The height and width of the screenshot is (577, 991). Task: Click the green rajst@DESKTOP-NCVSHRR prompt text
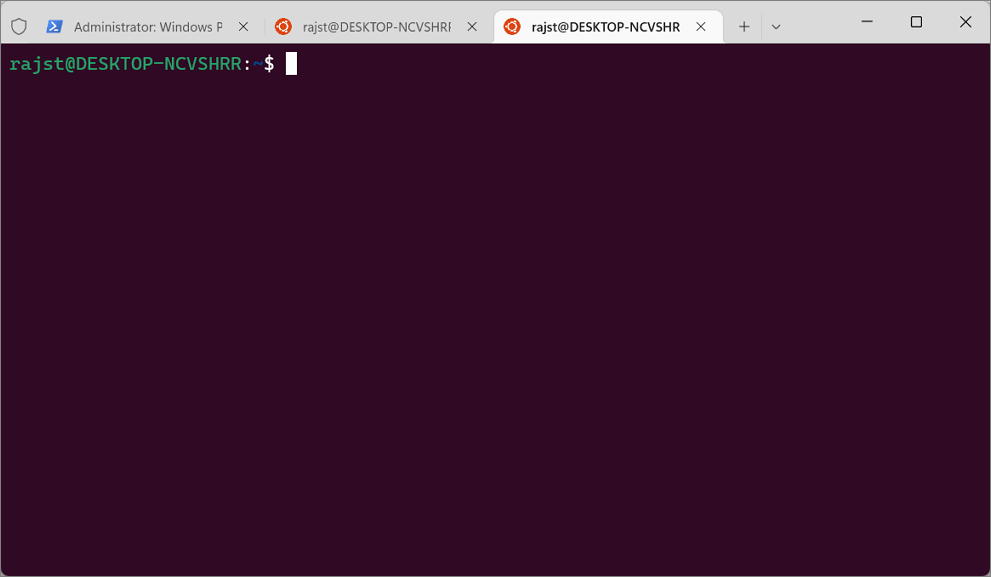point(125,64)
